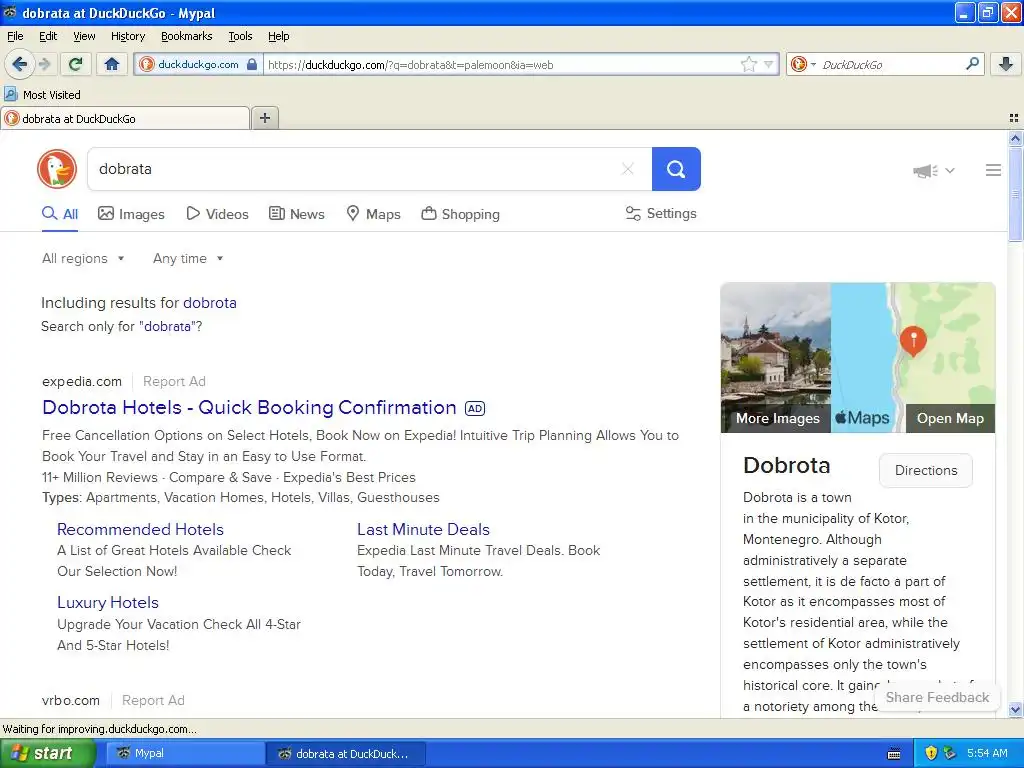The height and width of the screenshot is (768, 1024).
Task: Click the URL address bar
Action: pyautogui.click(x=500, y=65)
